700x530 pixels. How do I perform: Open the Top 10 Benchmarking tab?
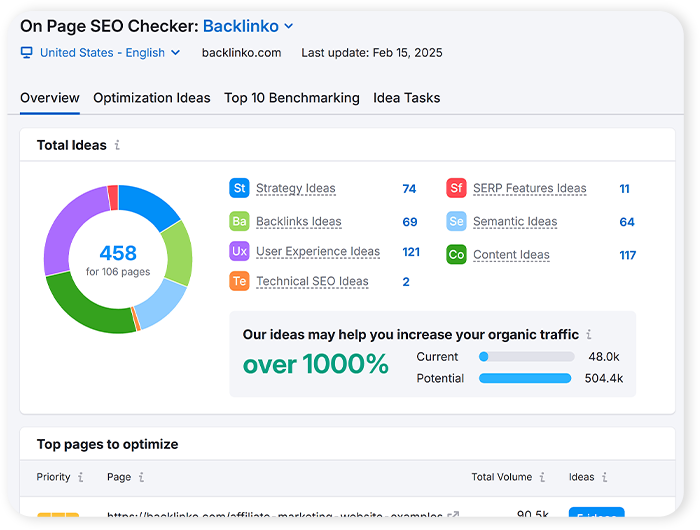coord(292,98)
